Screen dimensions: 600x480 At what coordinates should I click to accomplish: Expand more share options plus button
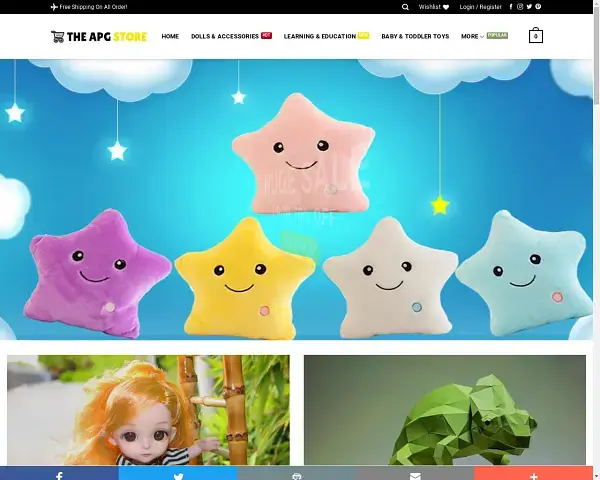[535, 474]
